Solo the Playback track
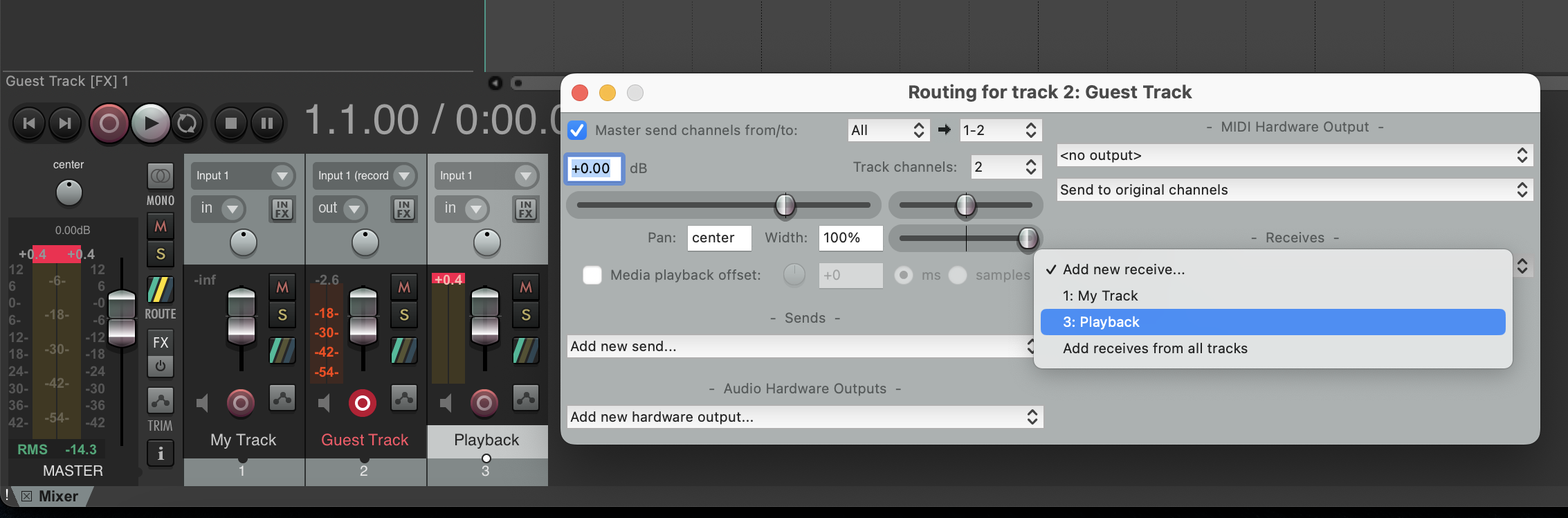The image size is (1568, 518). [526, 315]
